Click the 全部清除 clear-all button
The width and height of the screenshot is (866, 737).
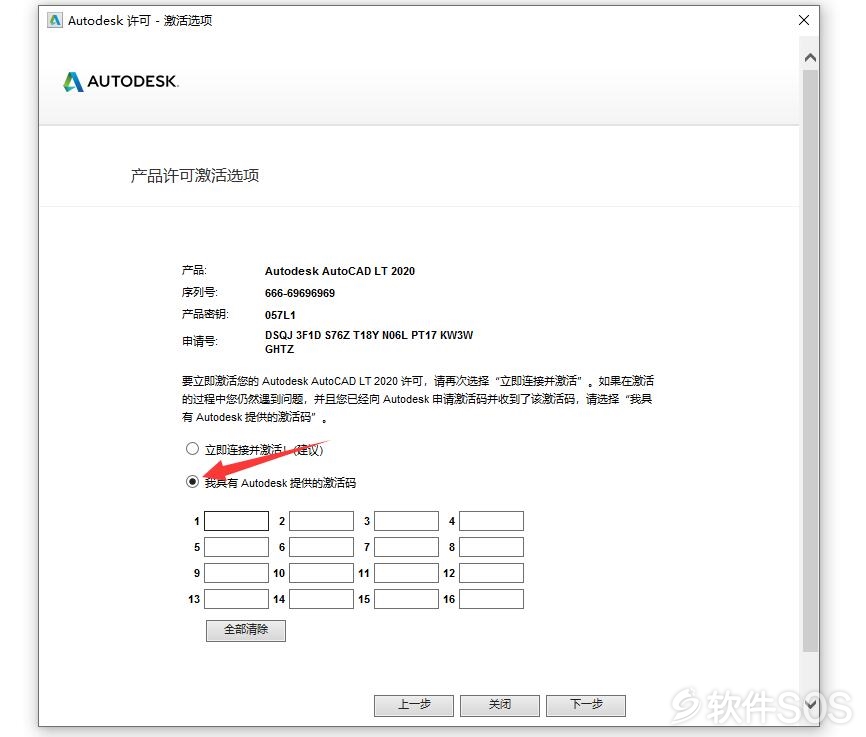246,630
